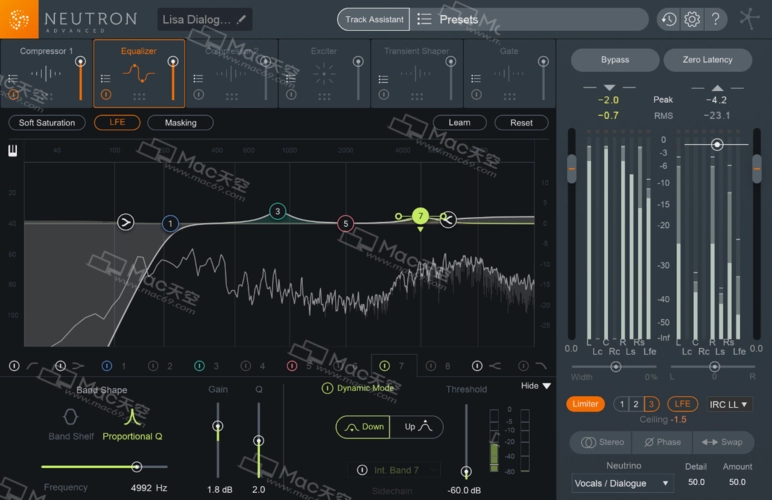Open the undo history clock icon
The width and height of the screenshot is (772, 500).
pos(669,20)
